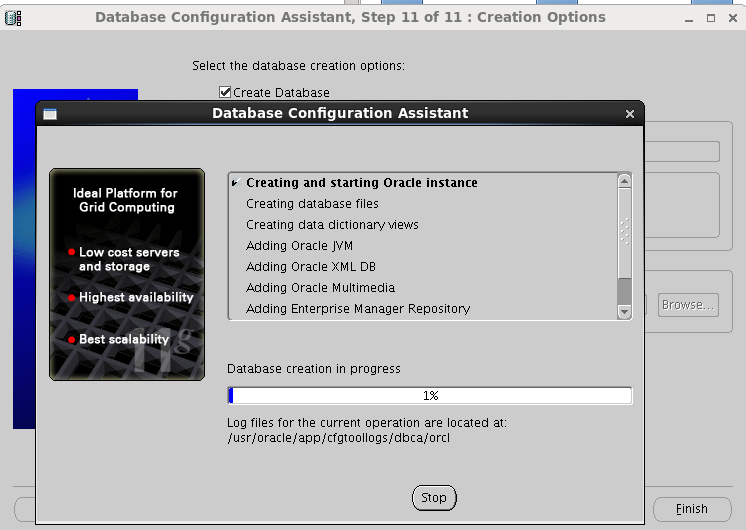
Task: Click the main window application icon
Action: 13,18
